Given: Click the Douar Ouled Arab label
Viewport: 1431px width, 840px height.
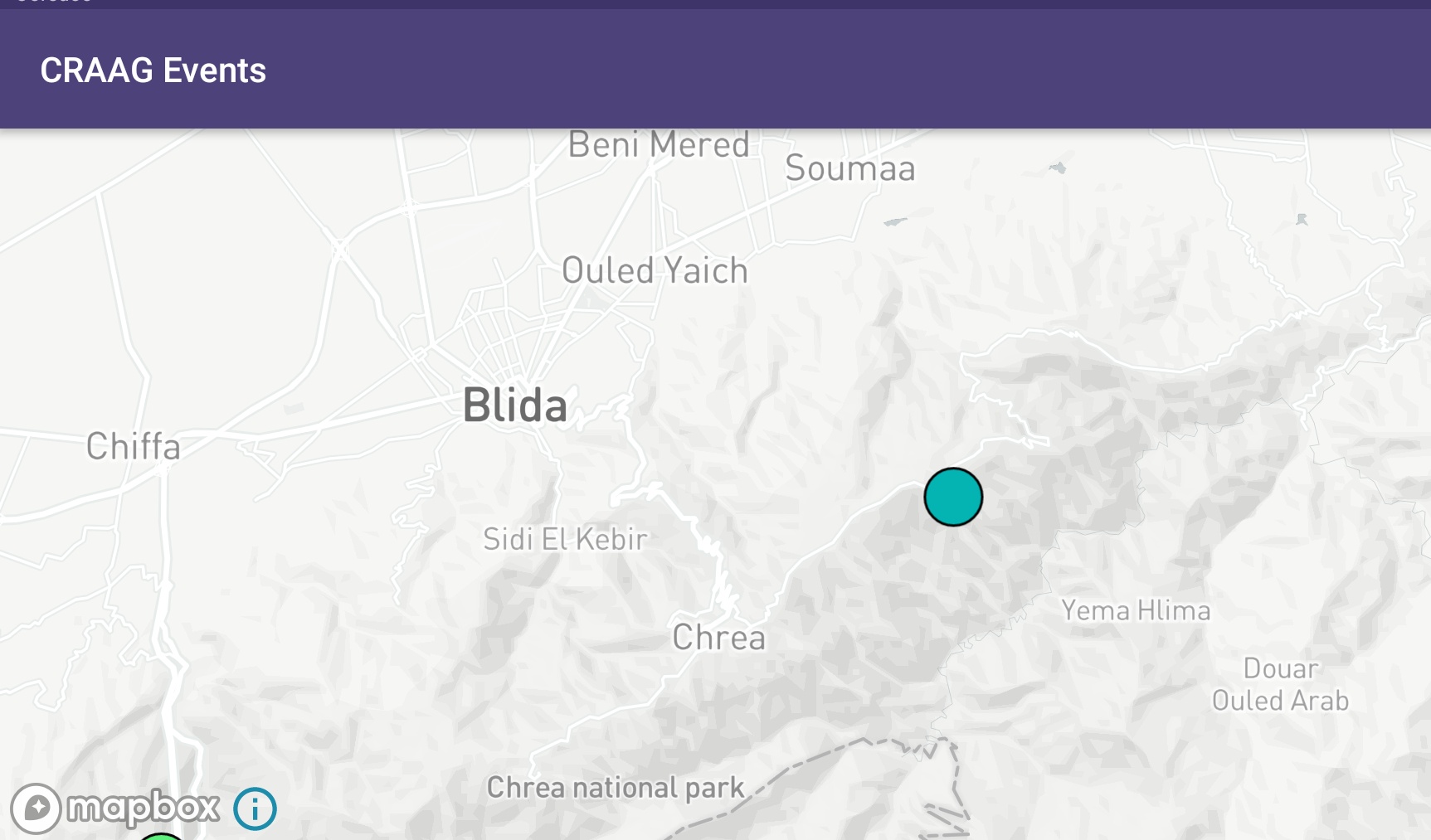Looking at the screenshot, I should click(x=1280, y=685).
